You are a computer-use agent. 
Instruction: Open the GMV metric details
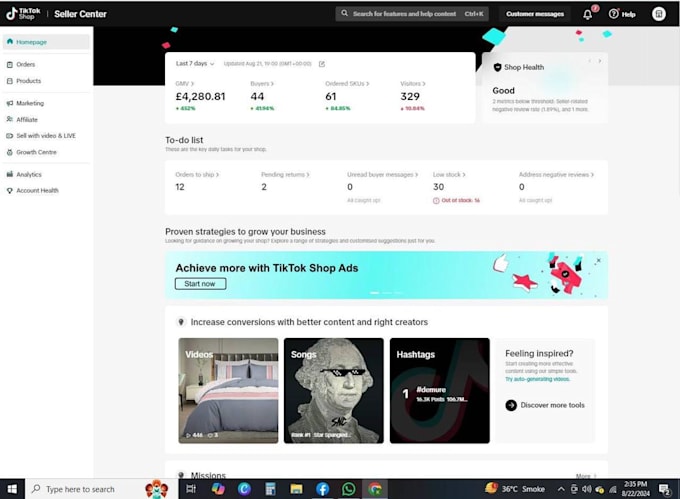point(184,84)
